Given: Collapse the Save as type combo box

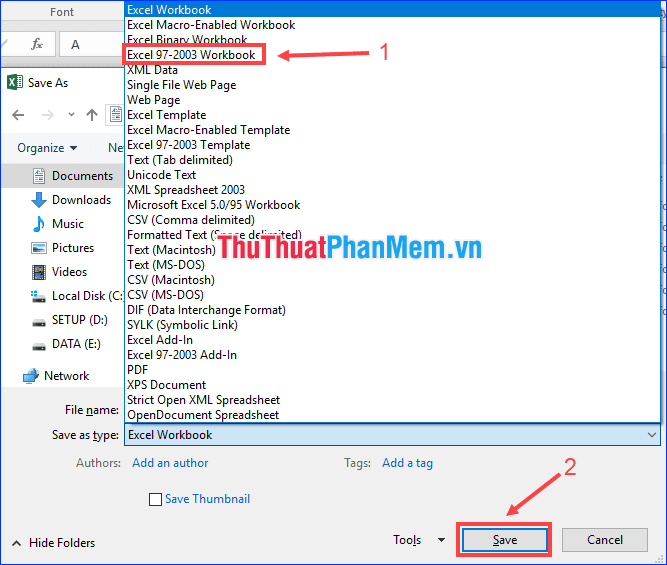Looking at the screenshot, I should 651,435.
